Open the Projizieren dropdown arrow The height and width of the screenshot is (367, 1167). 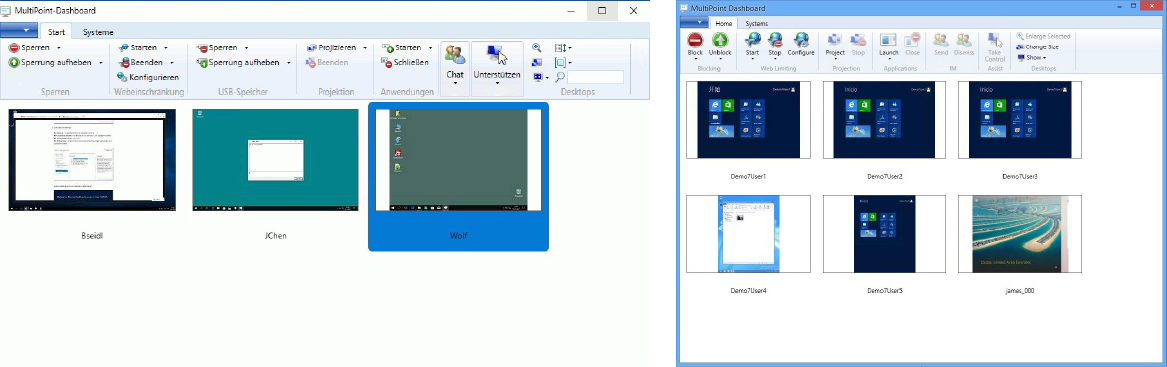365,48
